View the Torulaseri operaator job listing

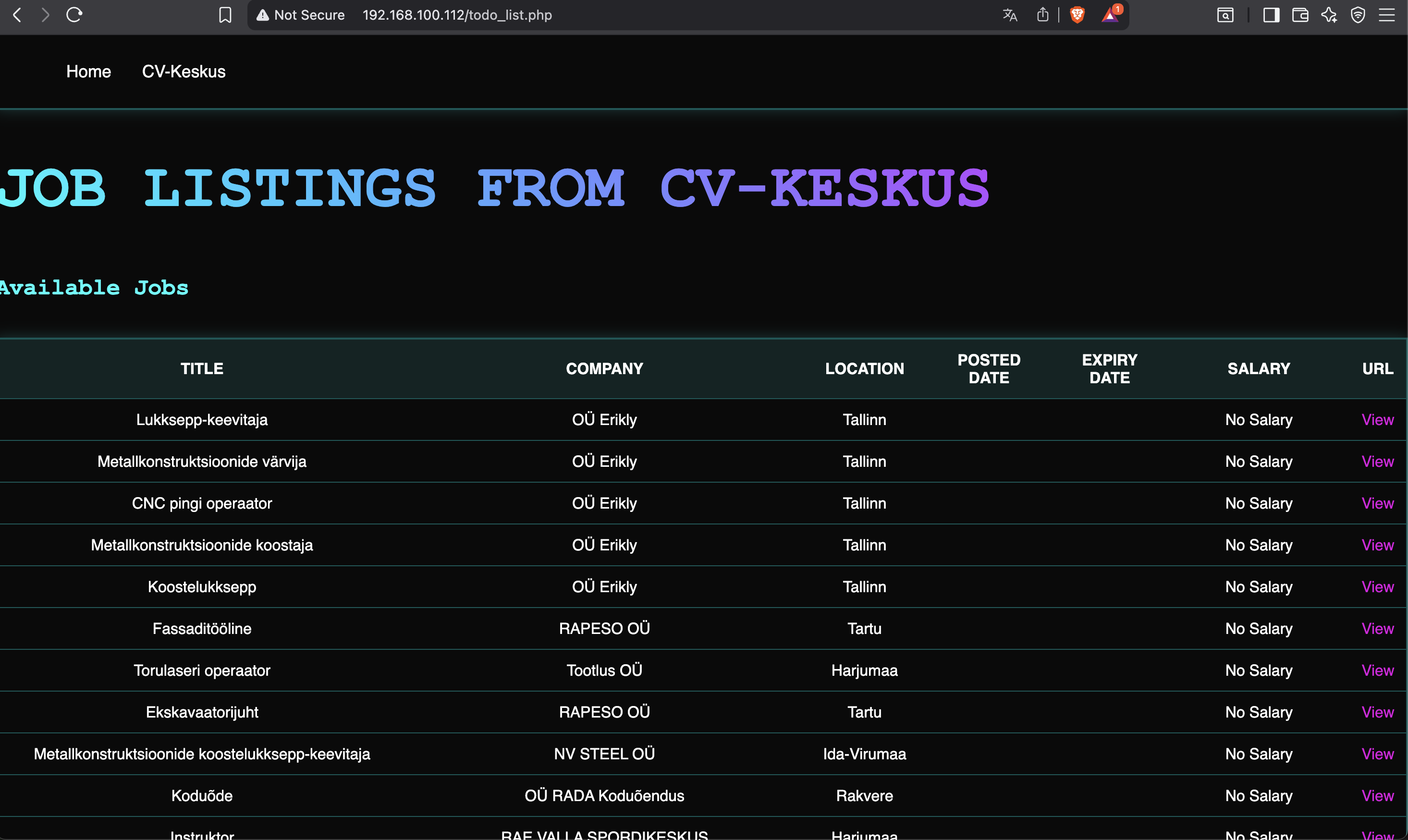[x=1377, y=670]
